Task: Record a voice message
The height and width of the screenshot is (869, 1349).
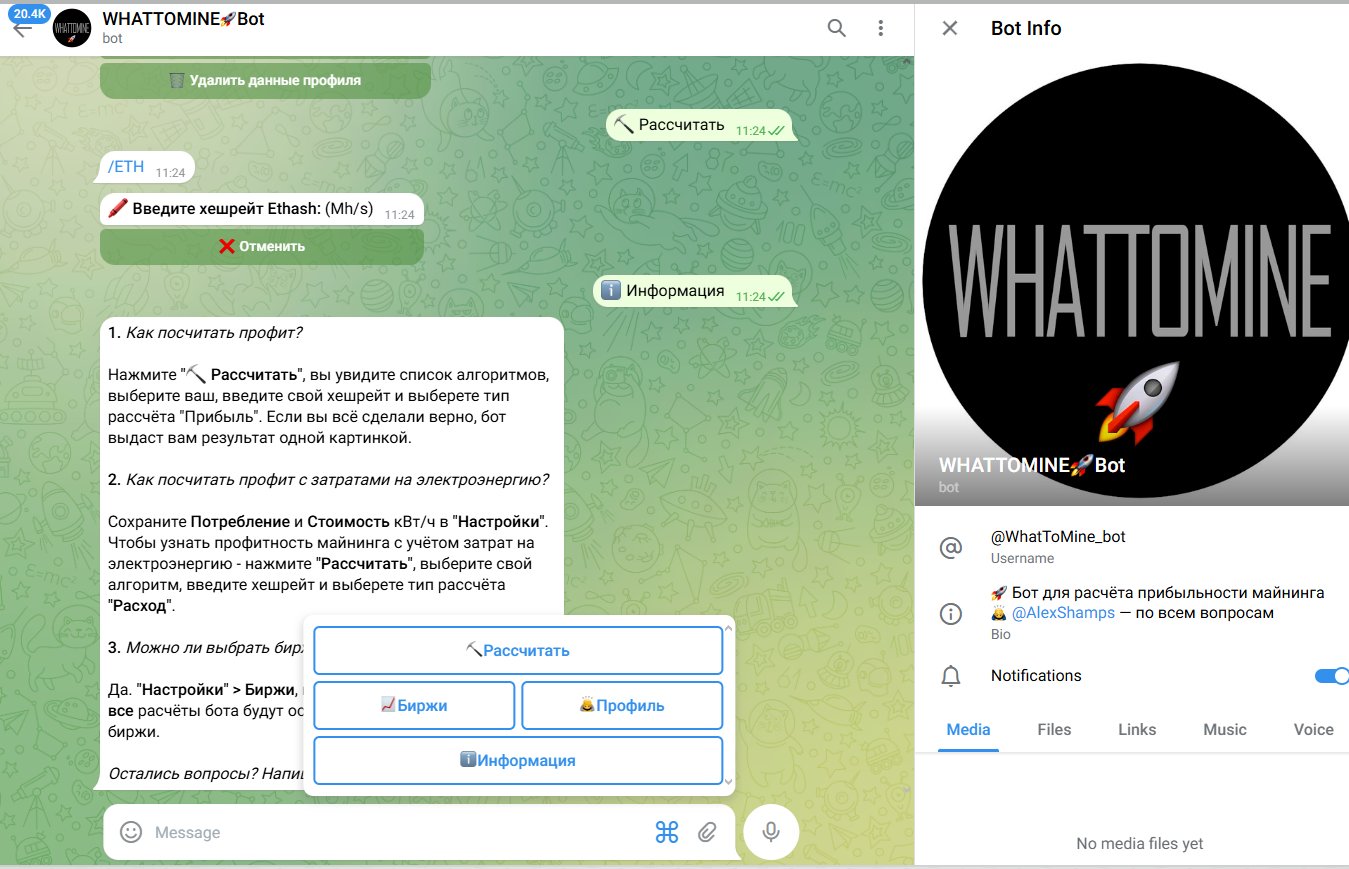Action: coord(771,832)
